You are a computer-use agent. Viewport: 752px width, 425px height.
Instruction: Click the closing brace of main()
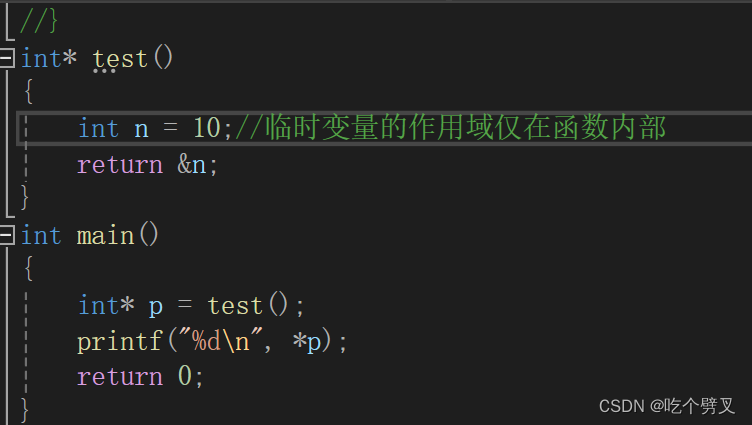pyautogui.click(x=24, y=410)
